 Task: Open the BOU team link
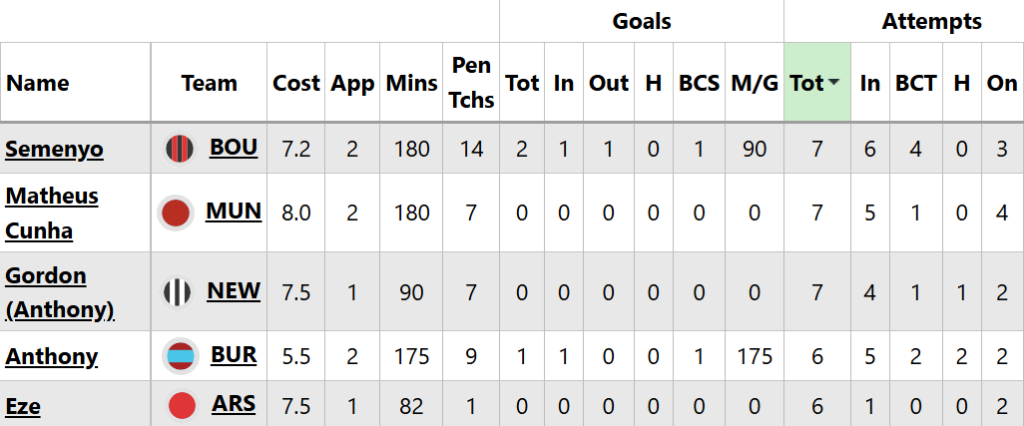click(x=233, y=148)
